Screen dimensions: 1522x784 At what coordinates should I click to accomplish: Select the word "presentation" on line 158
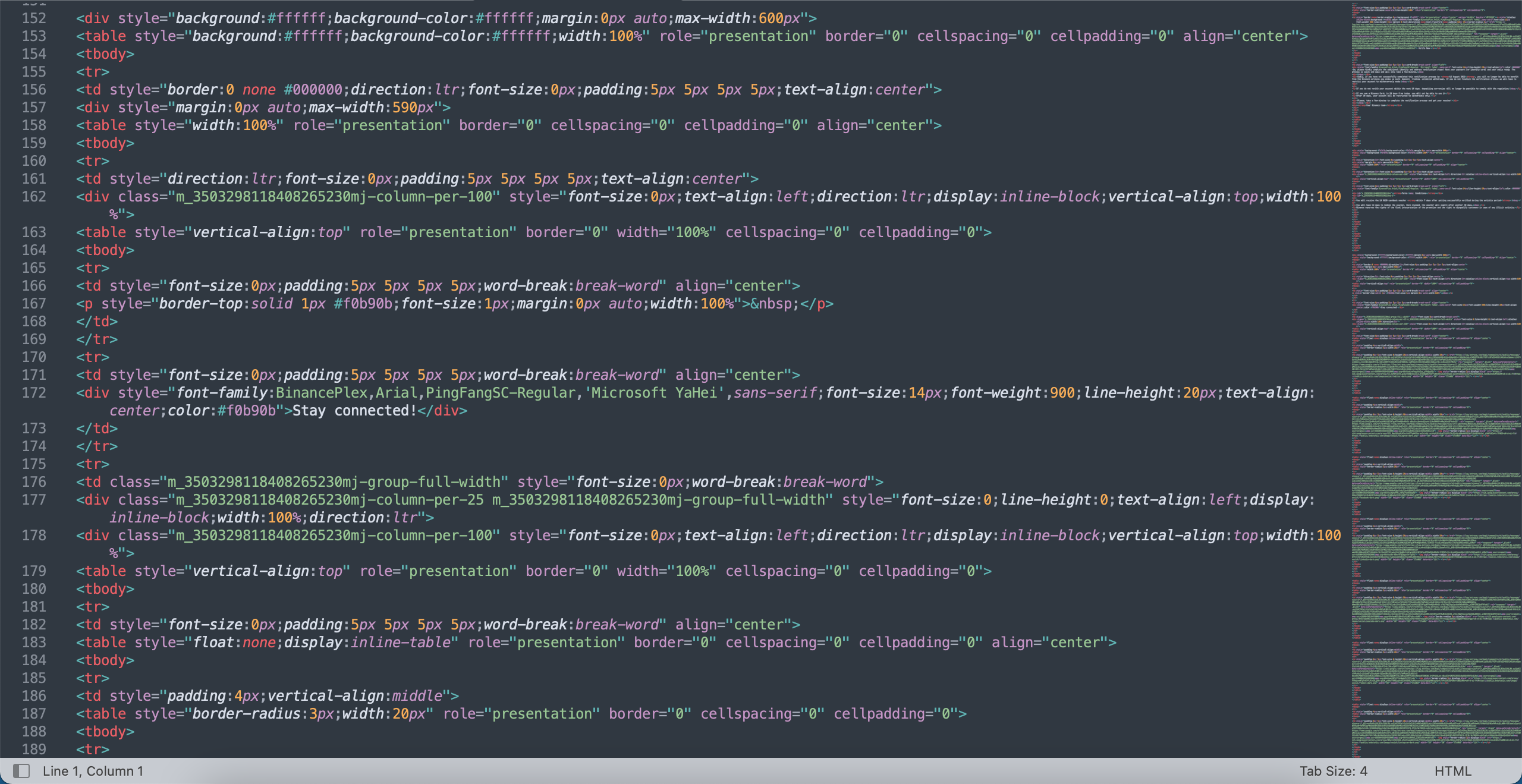392,125
